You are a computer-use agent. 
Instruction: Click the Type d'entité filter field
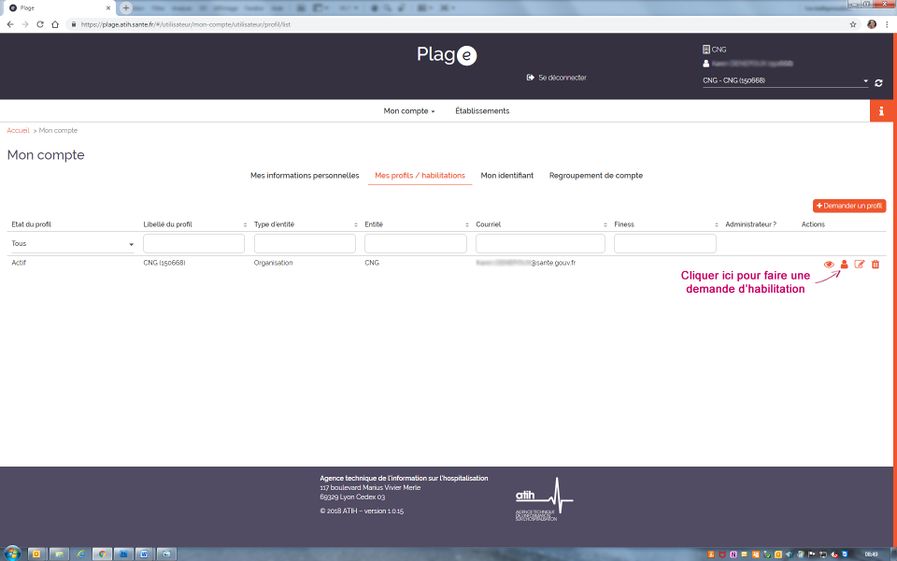pos(305,244)
